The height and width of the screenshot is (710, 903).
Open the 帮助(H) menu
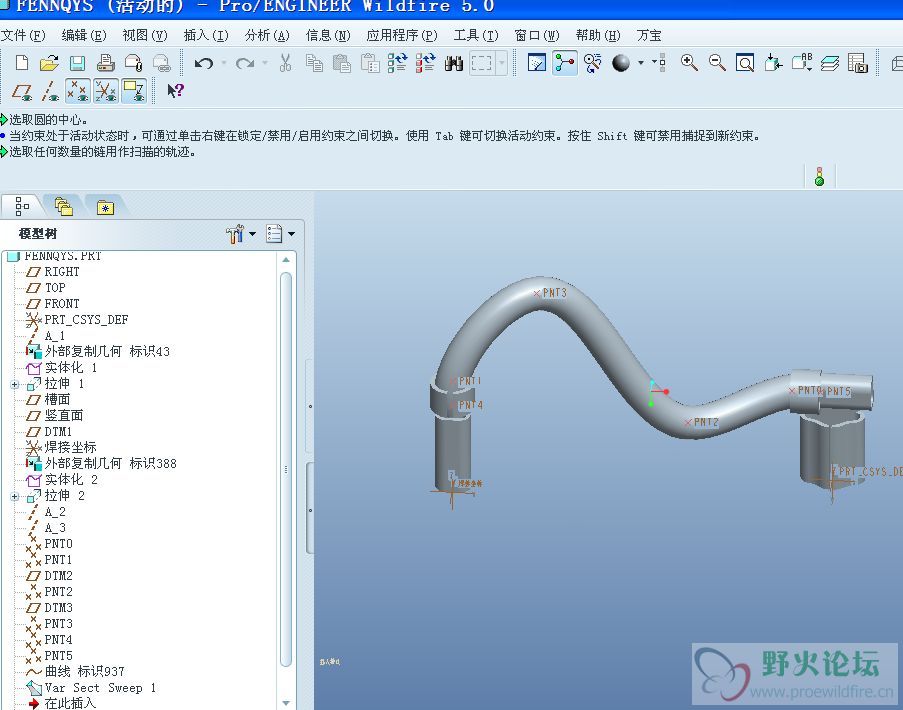point(598,36)
